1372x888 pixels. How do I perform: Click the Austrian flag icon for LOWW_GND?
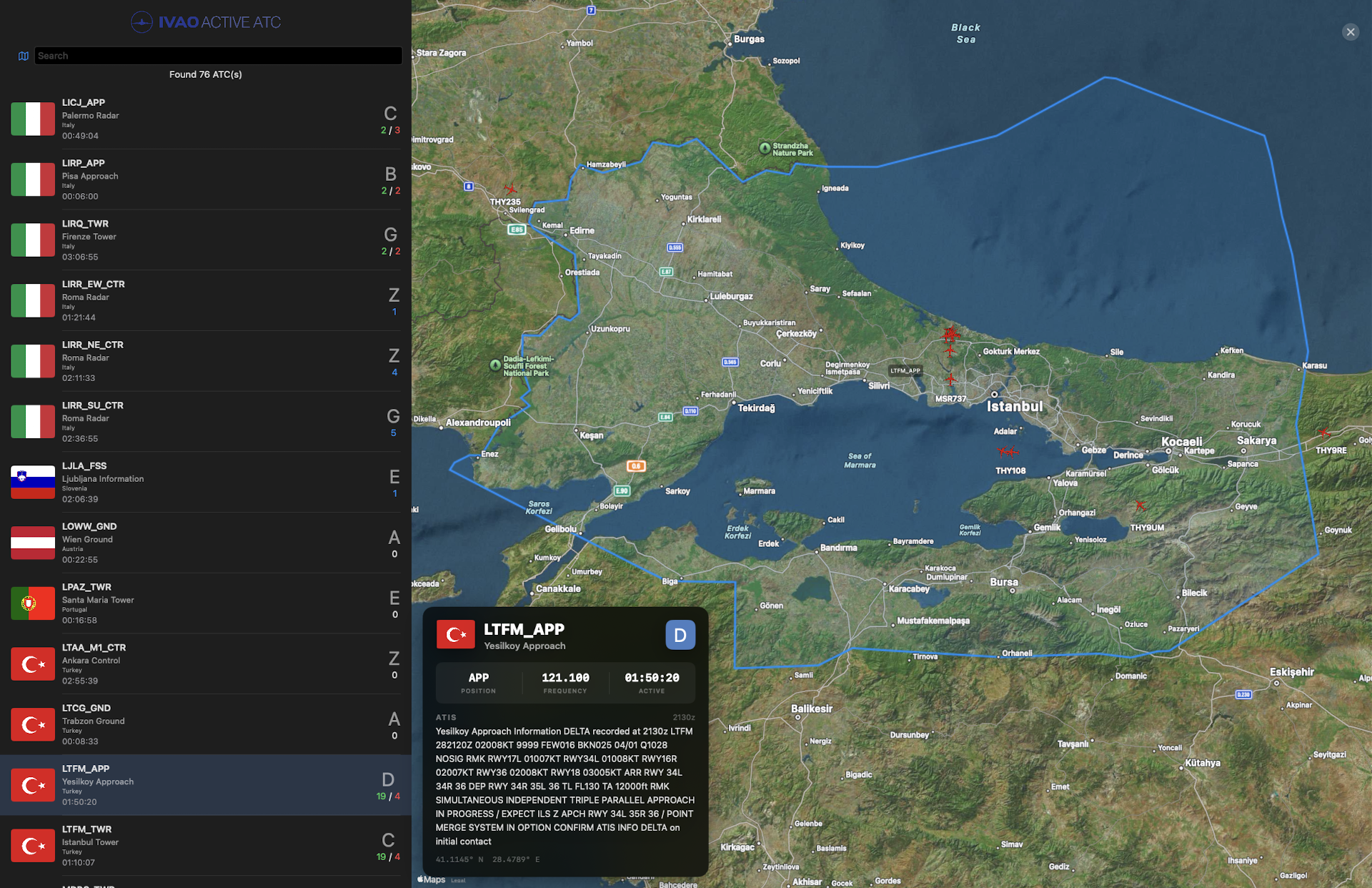point(32,543)
